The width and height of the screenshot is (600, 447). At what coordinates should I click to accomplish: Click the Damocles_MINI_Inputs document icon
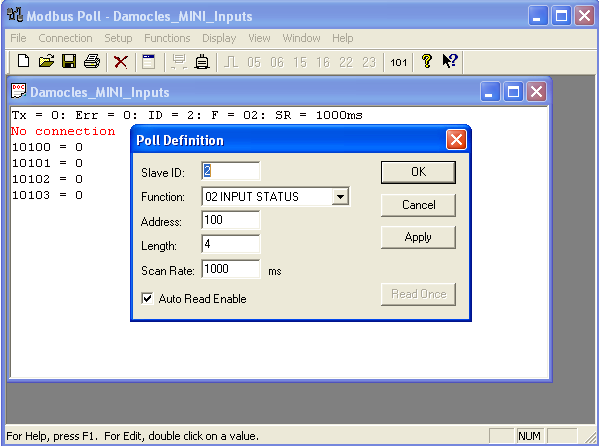tap(18, 91)
